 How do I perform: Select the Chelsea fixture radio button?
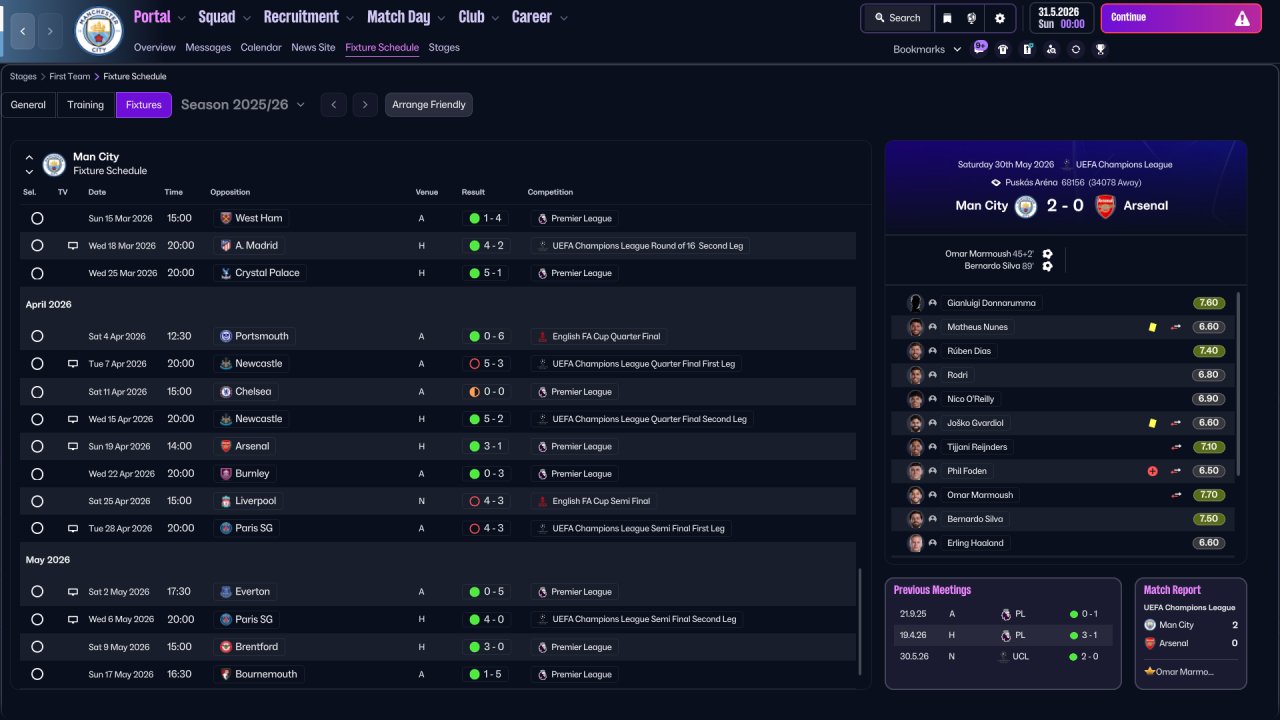click(x=37, y=392)
